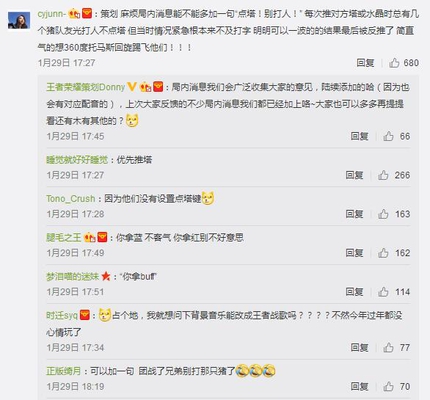The image size is (430, 400).
Task: Thumbs-up Tono_Crush's reply with 163 likes
Action: pyautogui.click(x=383, y=214)
